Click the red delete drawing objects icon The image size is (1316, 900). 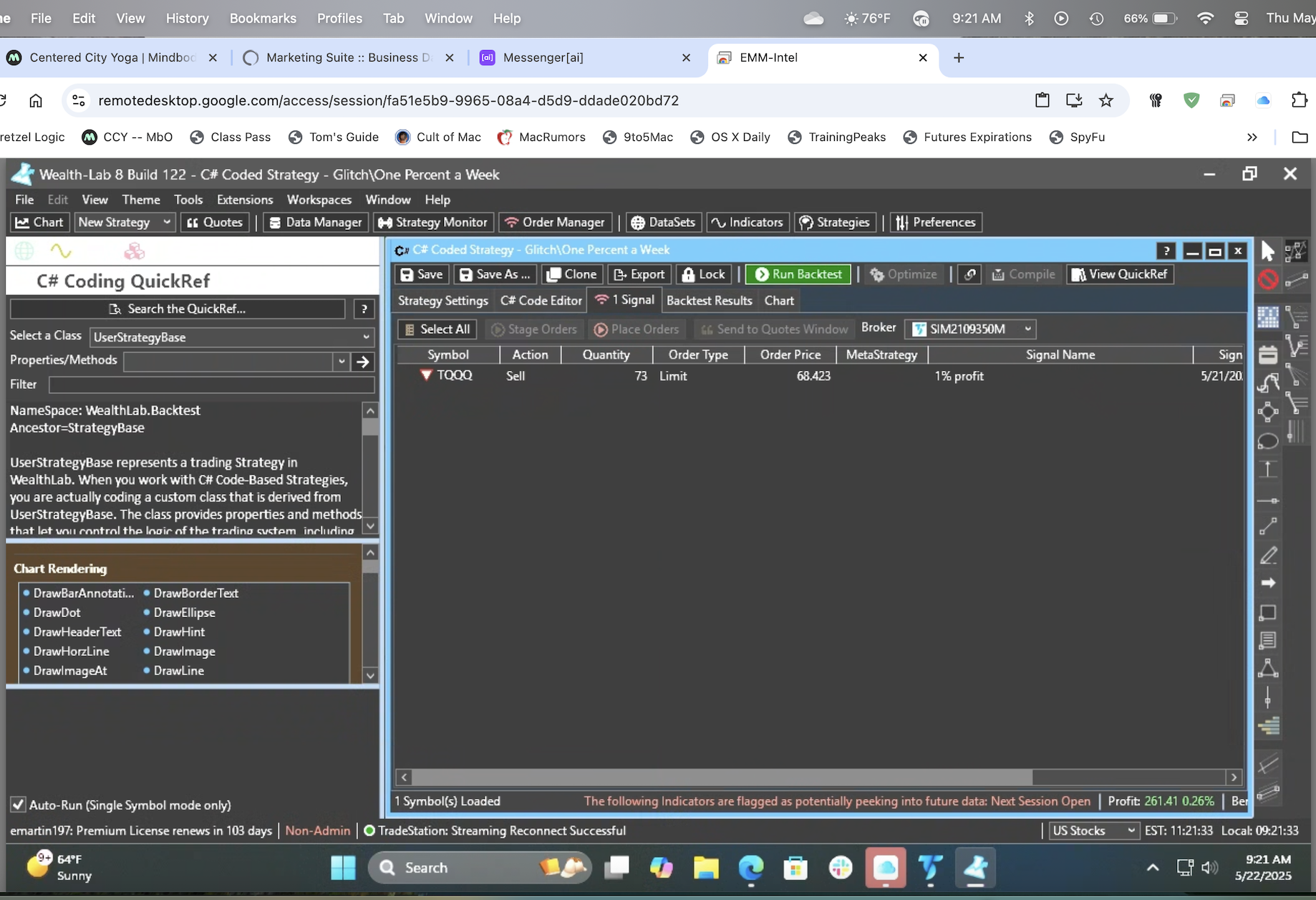pos(1268,279)
